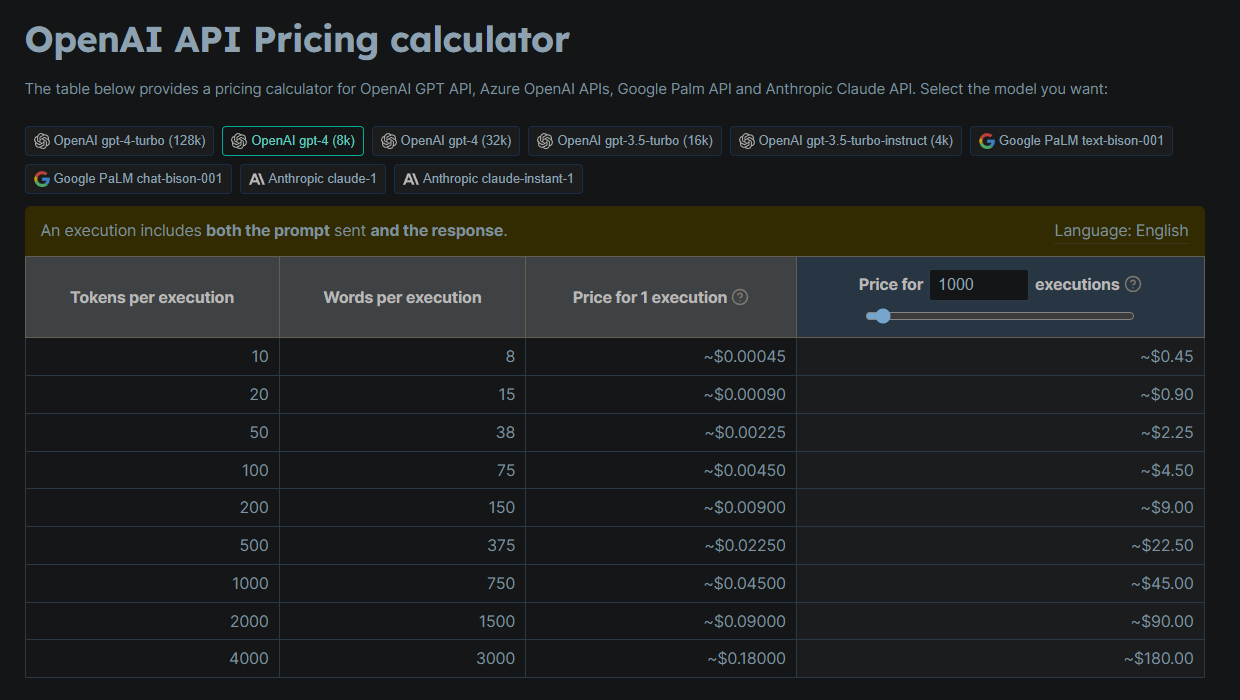The height and width of the screenshot is (700, 1240).
Task: Open the Language: English selector
Action: click(x=1121, y=231)
